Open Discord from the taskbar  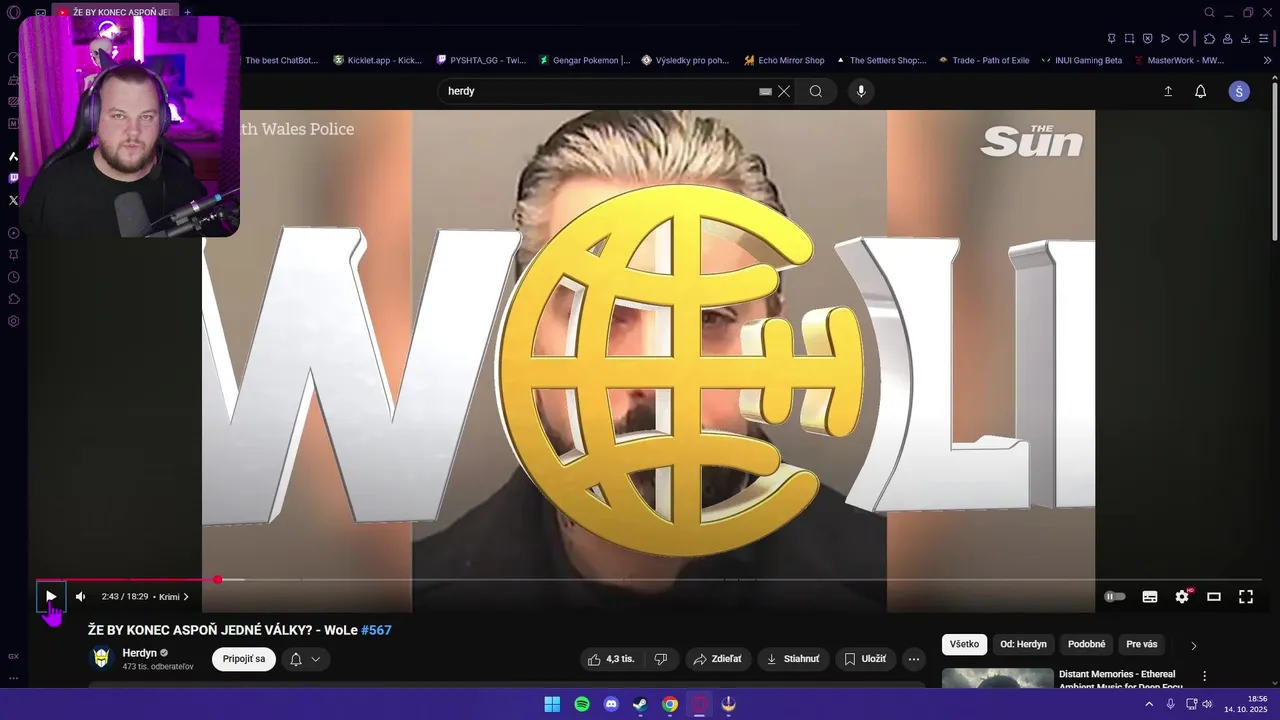click(x=611, y=704)
